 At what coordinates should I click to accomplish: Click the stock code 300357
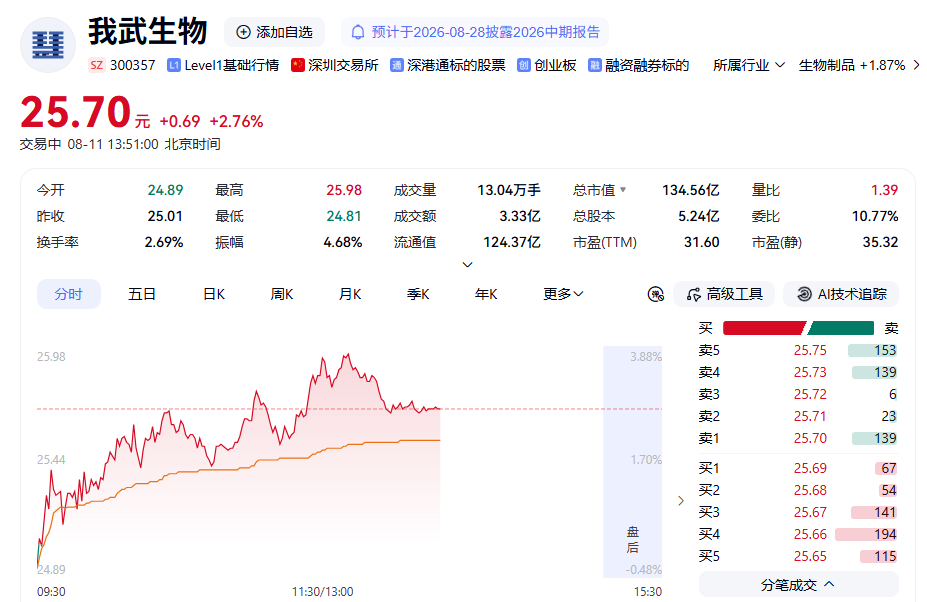(x=132, y=65)
